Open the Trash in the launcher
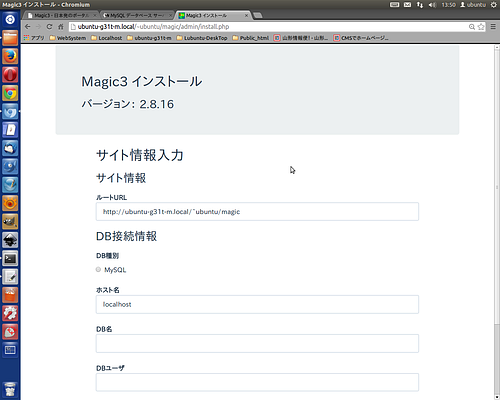 [10, 389]
